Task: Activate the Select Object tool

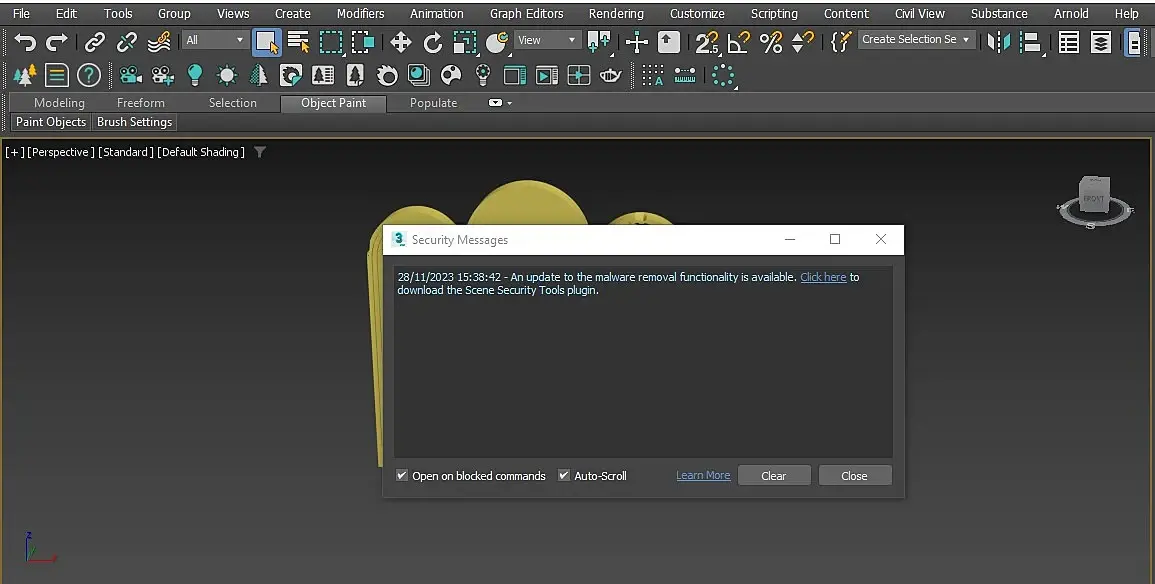Action: [266, 42]
